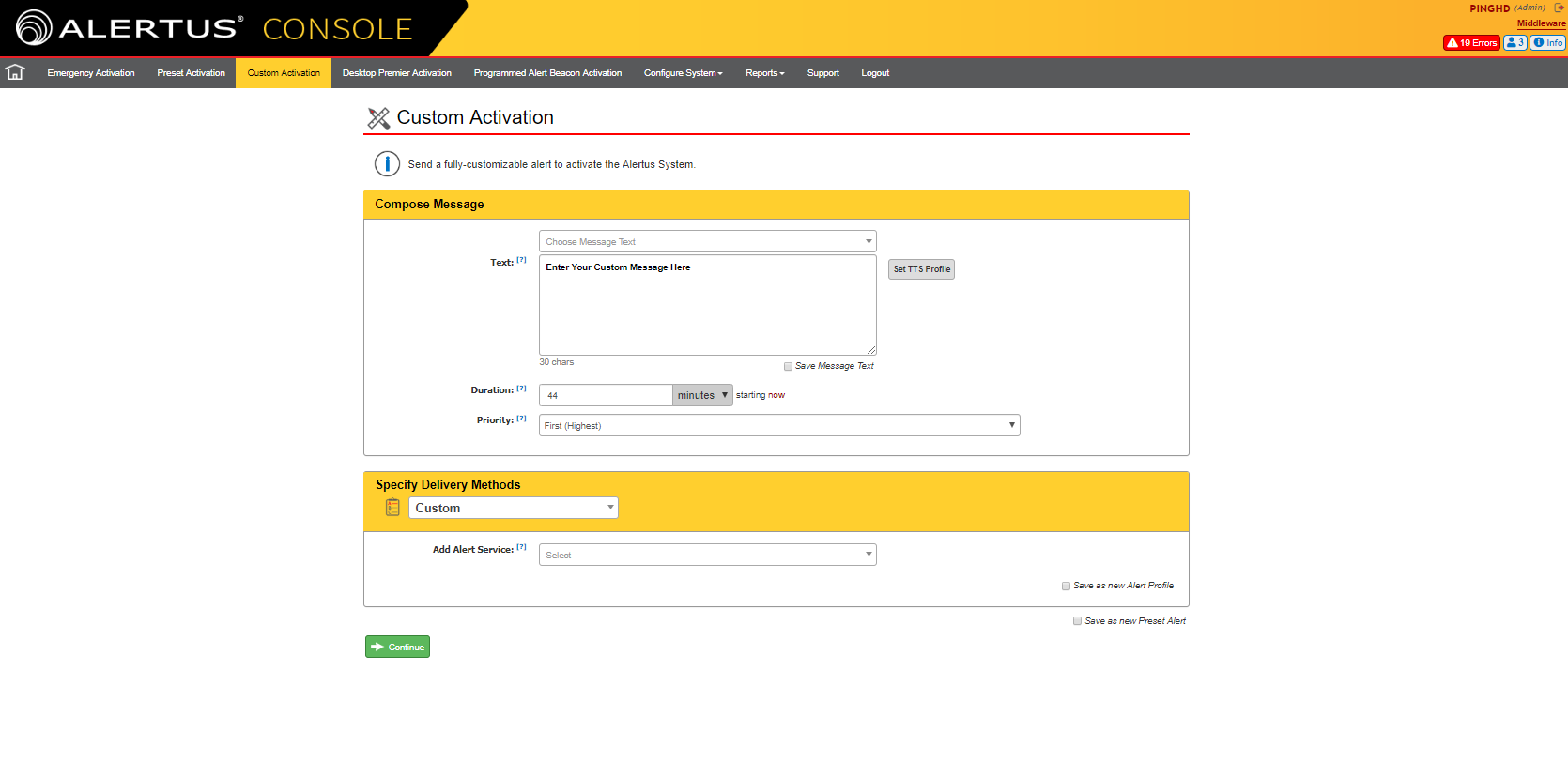Tick Save as new Preset Alert
The height and width of the screenshot is (762, 1568).
1077,621
